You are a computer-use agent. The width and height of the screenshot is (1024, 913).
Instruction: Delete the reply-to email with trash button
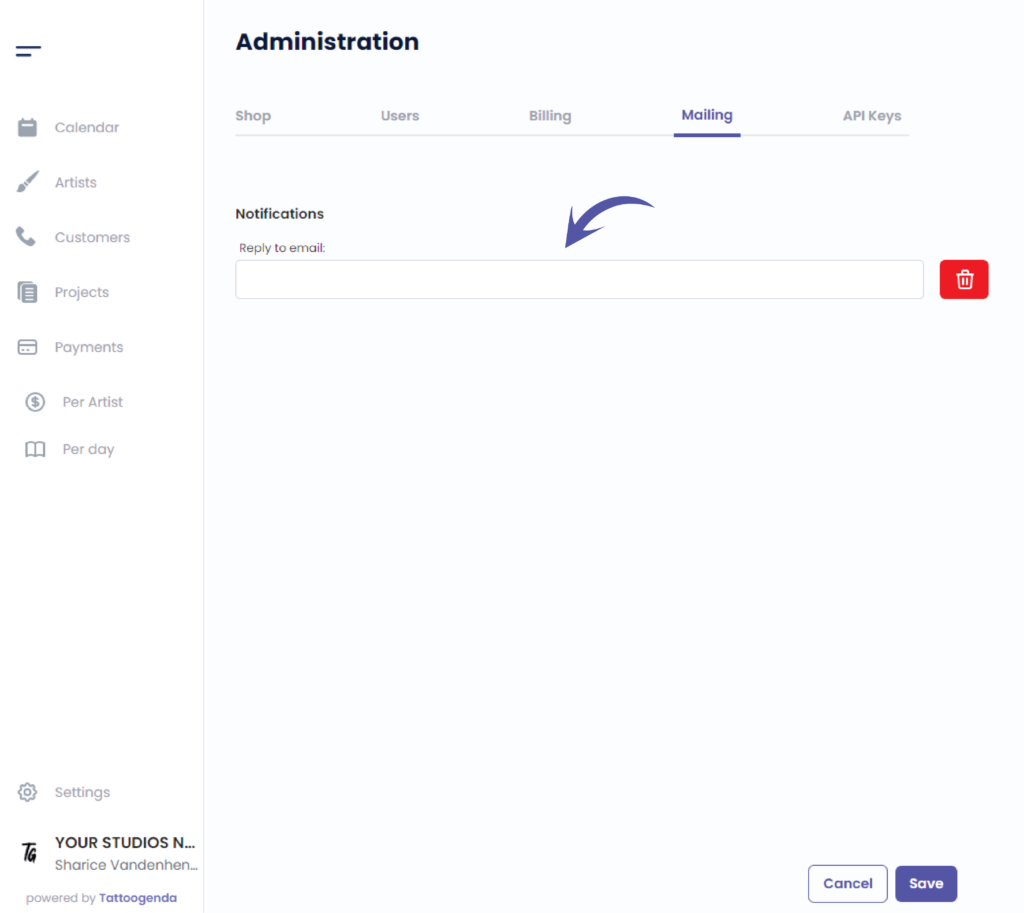click(x=964, y=280)
